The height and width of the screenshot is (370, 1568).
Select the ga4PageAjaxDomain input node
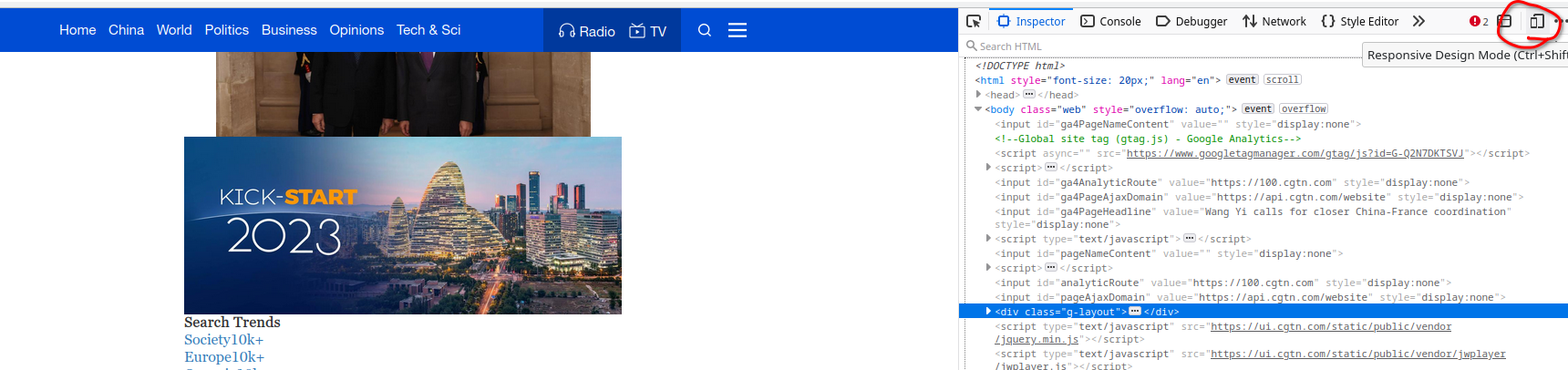point(1259,197)
